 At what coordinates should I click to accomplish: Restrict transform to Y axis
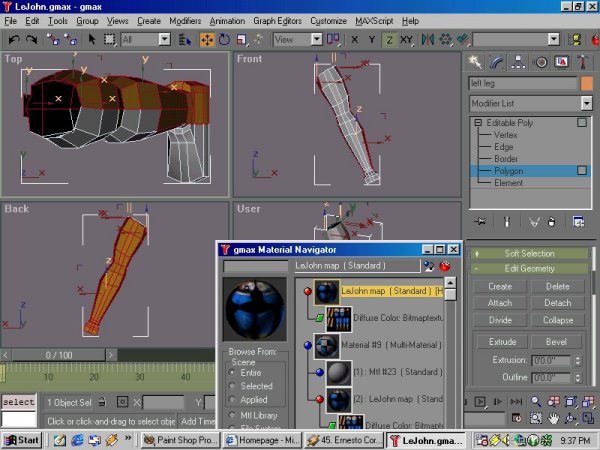pyautogui.click(x=372, y=39)
